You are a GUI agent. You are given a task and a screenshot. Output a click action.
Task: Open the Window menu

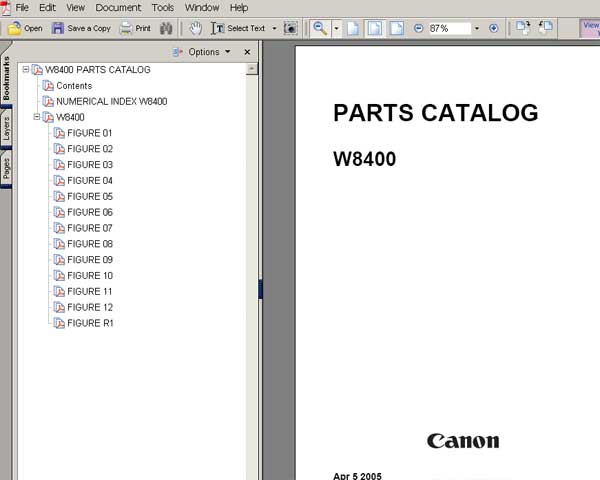[x=202, y=7]
